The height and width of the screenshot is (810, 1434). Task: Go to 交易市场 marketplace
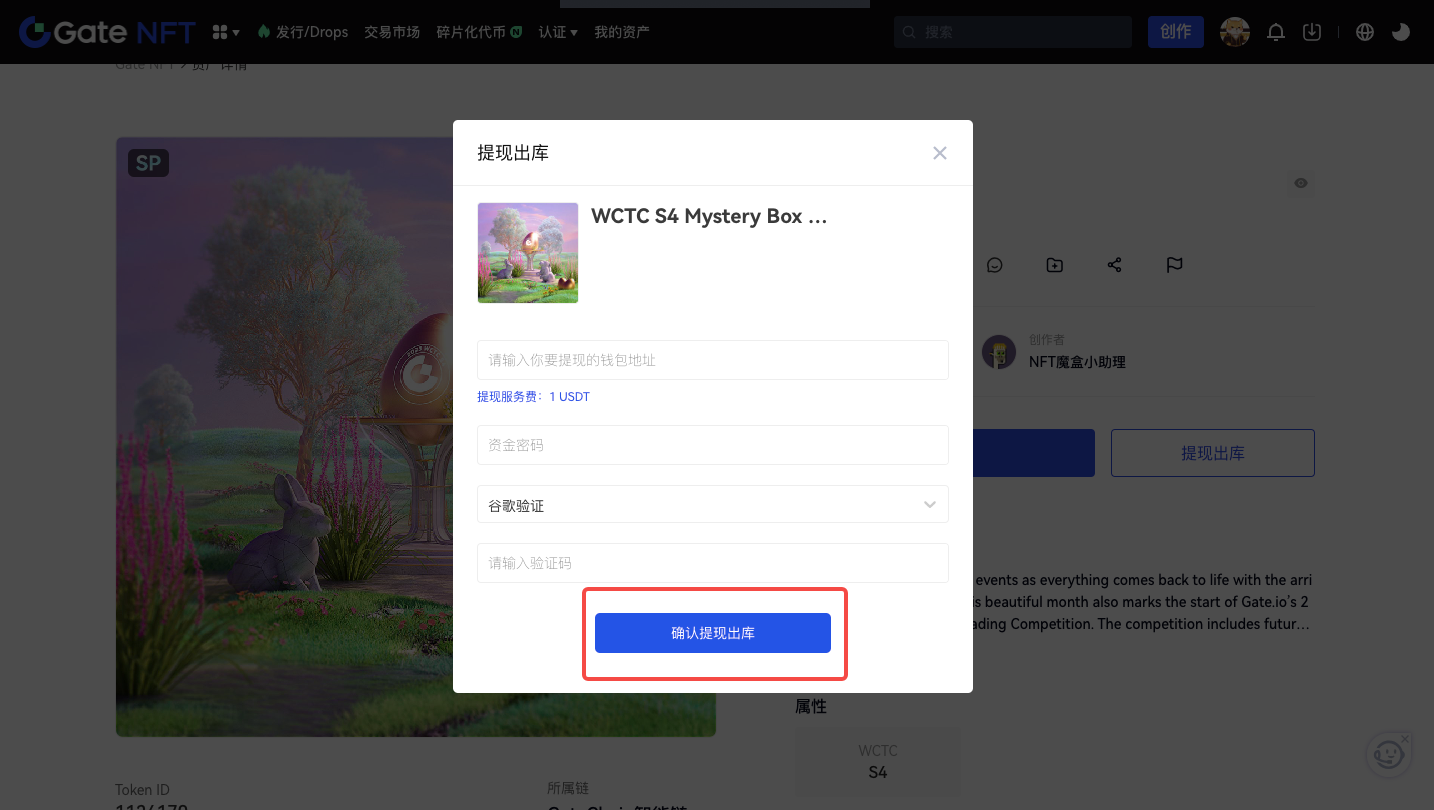click(392, 32)
